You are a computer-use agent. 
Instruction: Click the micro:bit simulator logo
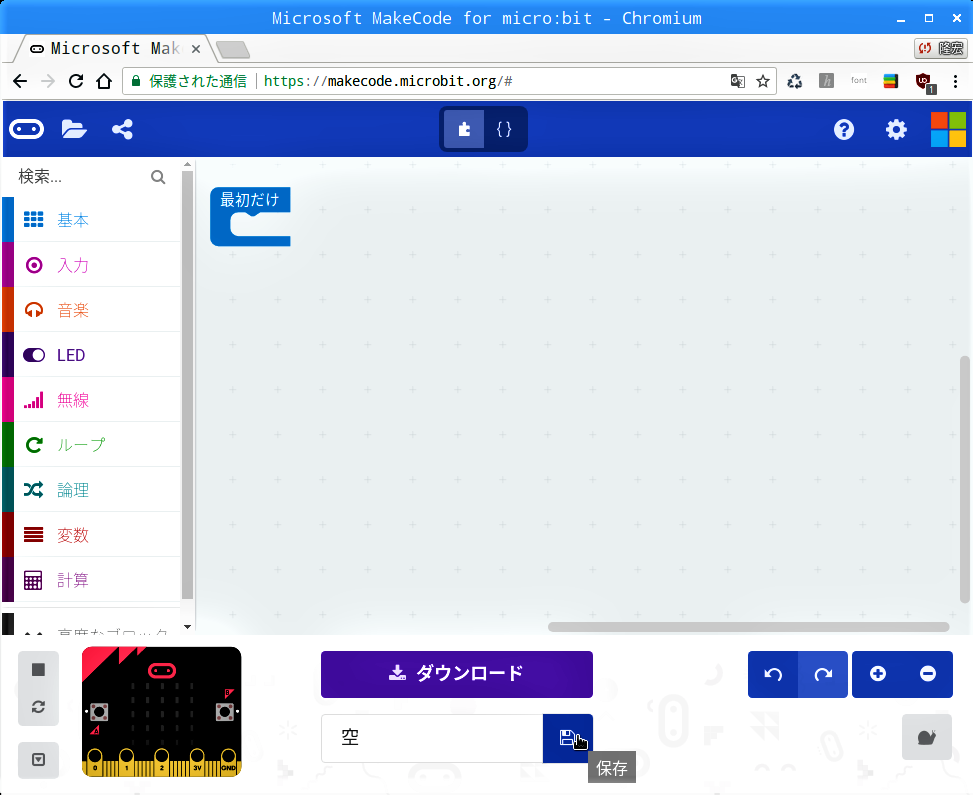pyautogui.click(x=162, y=670)
